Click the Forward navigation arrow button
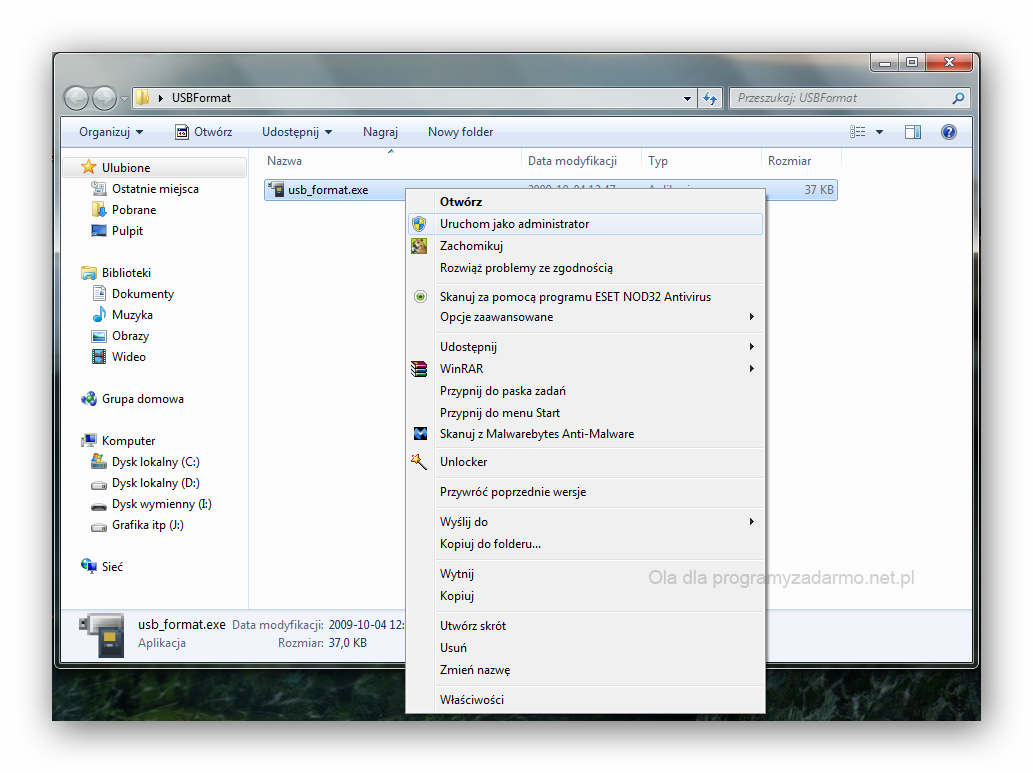Image resolution: width=1033 pixels, height=773 pixels. [x=104, y=98]
